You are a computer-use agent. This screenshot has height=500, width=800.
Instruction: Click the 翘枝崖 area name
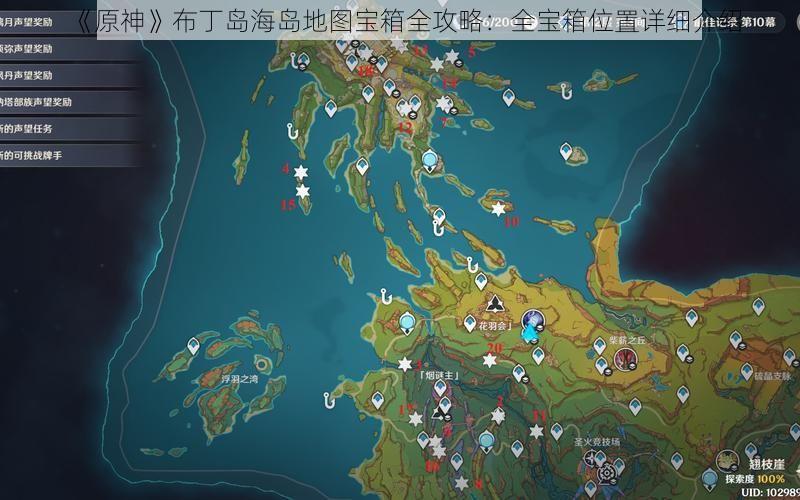click(766, 464)
